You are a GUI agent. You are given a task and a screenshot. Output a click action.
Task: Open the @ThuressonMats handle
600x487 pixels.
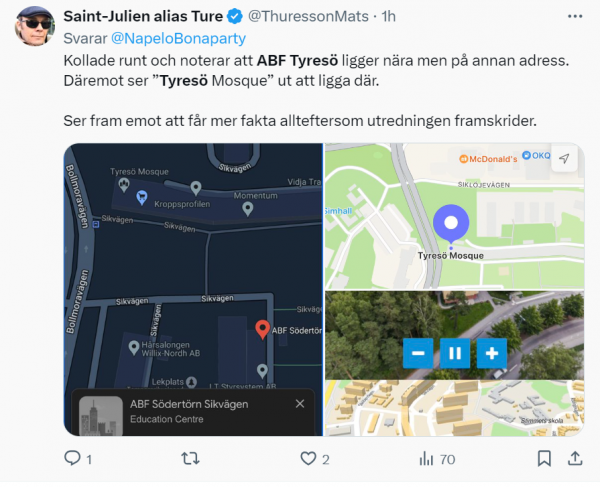pyautogui.click(x=308, y=16)
